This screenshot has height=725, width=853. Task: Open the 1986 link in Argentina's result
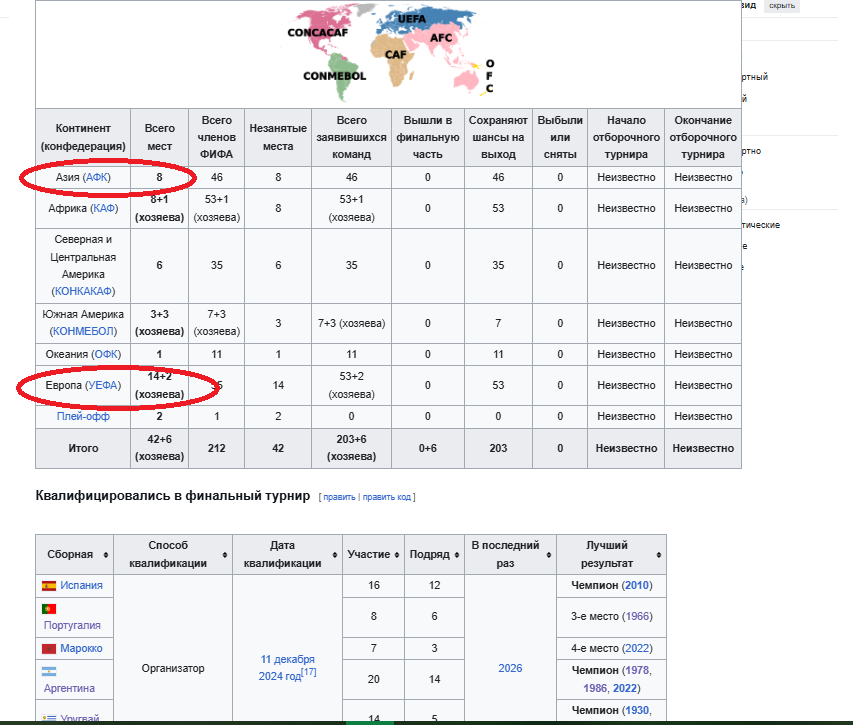pyautogui.click(x=595, y=688)
